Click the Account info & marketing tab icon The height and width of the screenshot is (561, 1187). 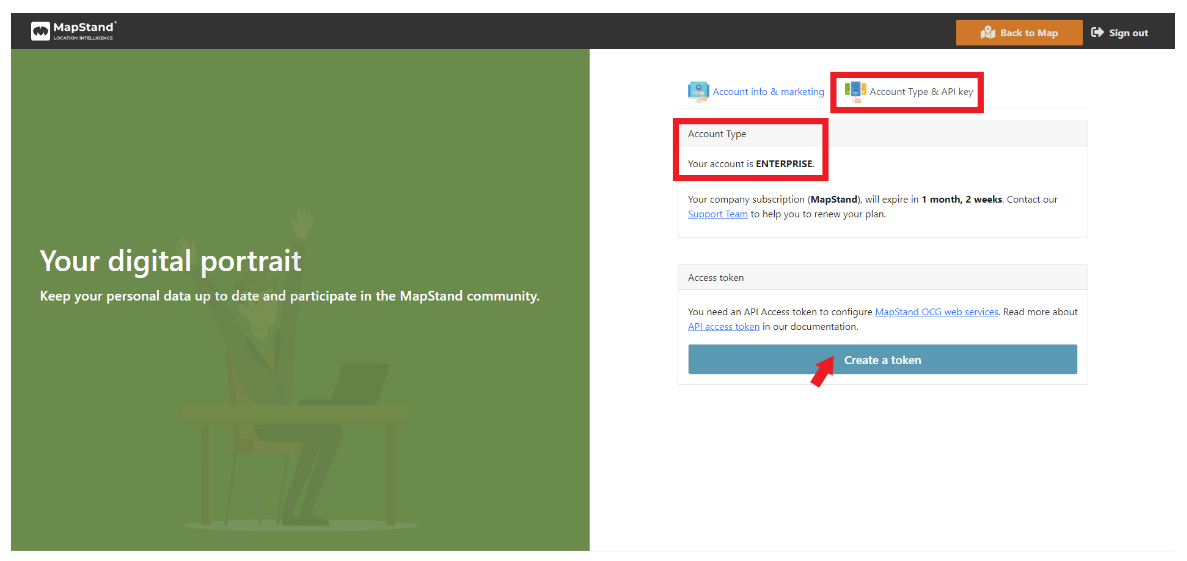click(x=698, y=92)
